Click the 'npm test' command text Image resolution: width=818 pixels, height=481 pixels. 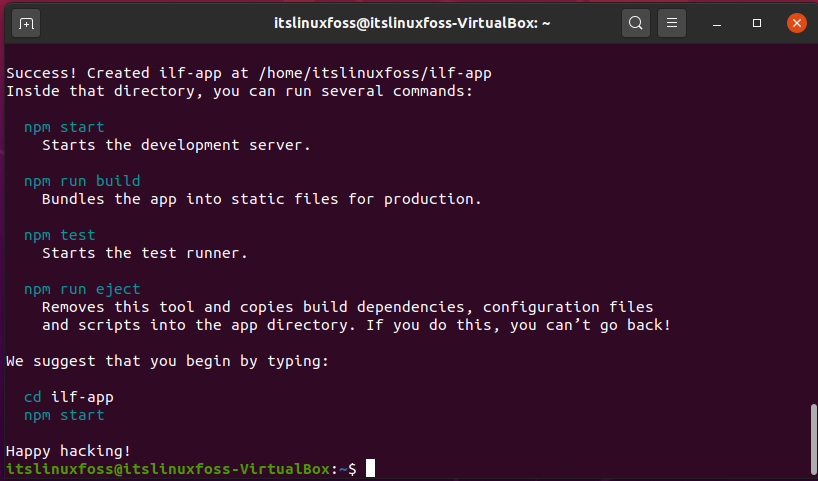click(x=59, y=235)
